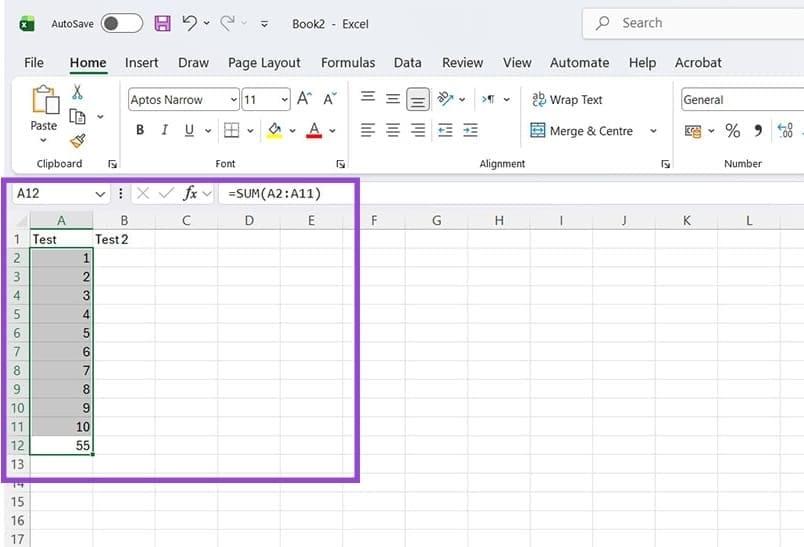Click the Wrap Text button

[x=567, y=99]
